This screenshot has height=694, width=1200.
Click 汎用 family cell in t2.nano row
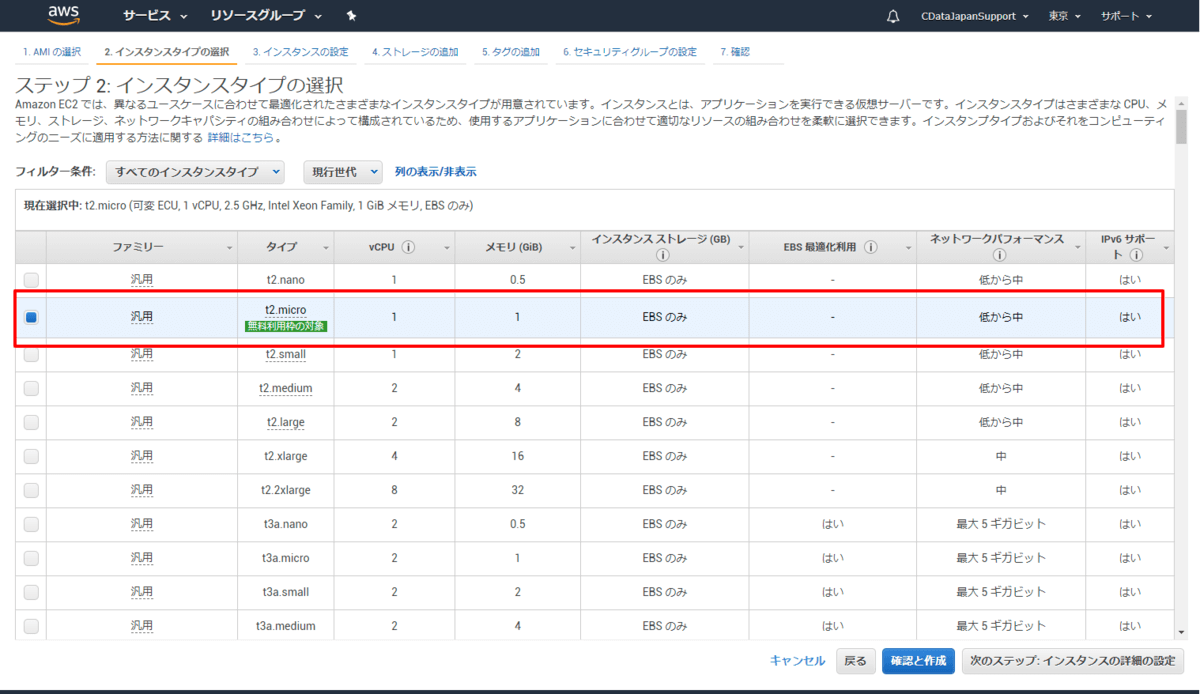coord(142,280)
